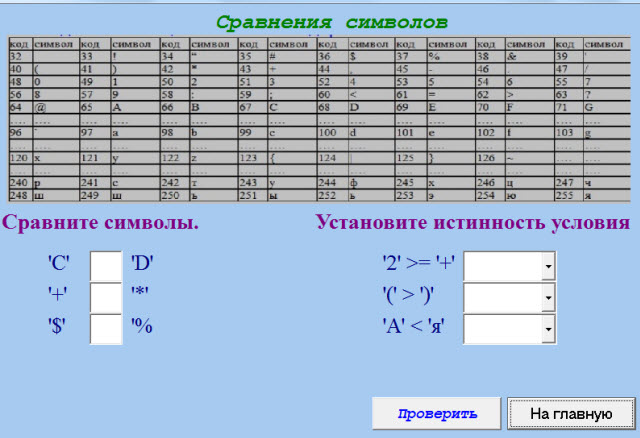Click table cell with code 36
Screen dimensions: 640x438
(333, 56)
